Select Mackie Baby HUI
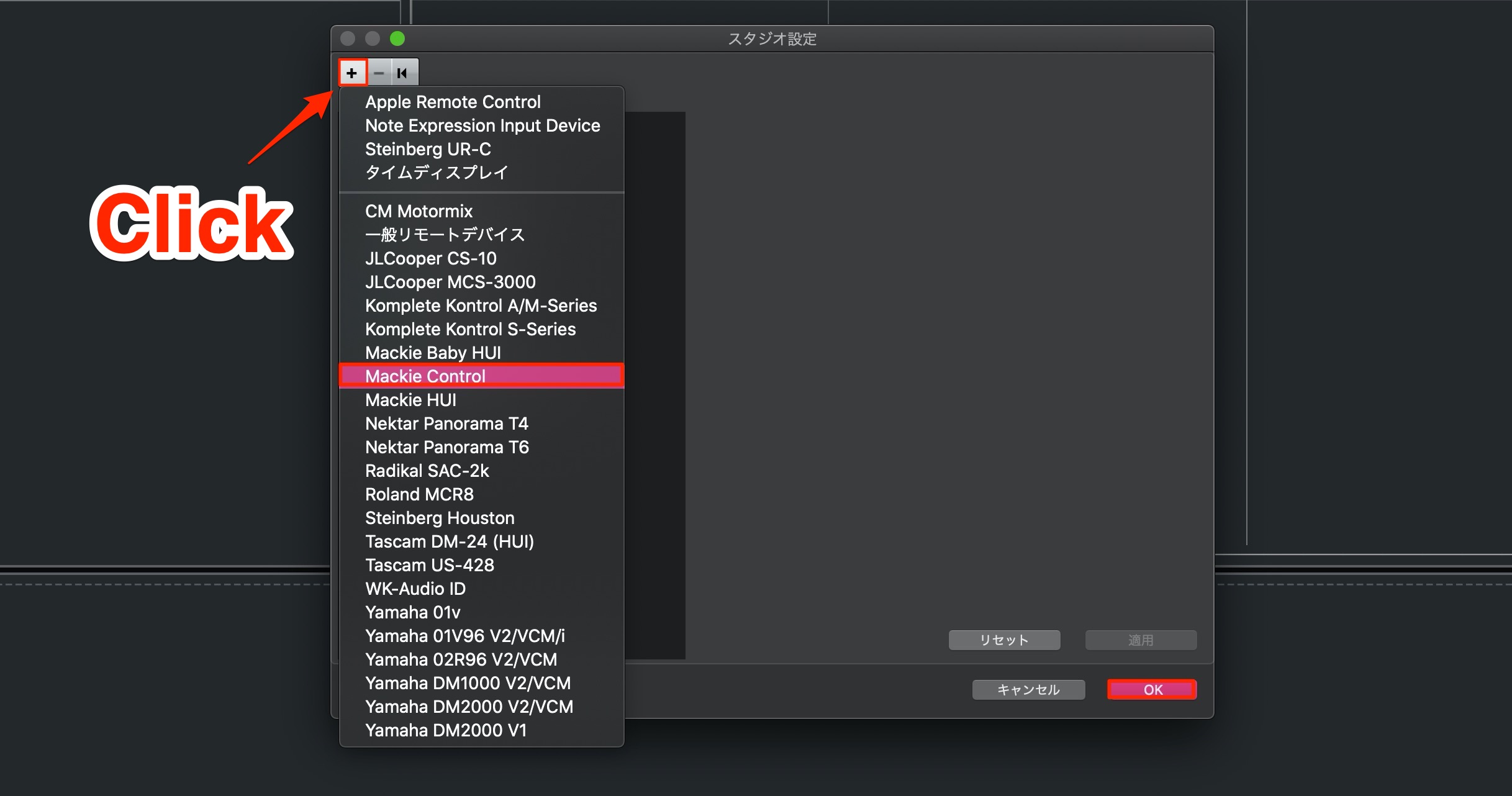The width and height of the screenshot is (1512, 796). [x=481, y=353]
